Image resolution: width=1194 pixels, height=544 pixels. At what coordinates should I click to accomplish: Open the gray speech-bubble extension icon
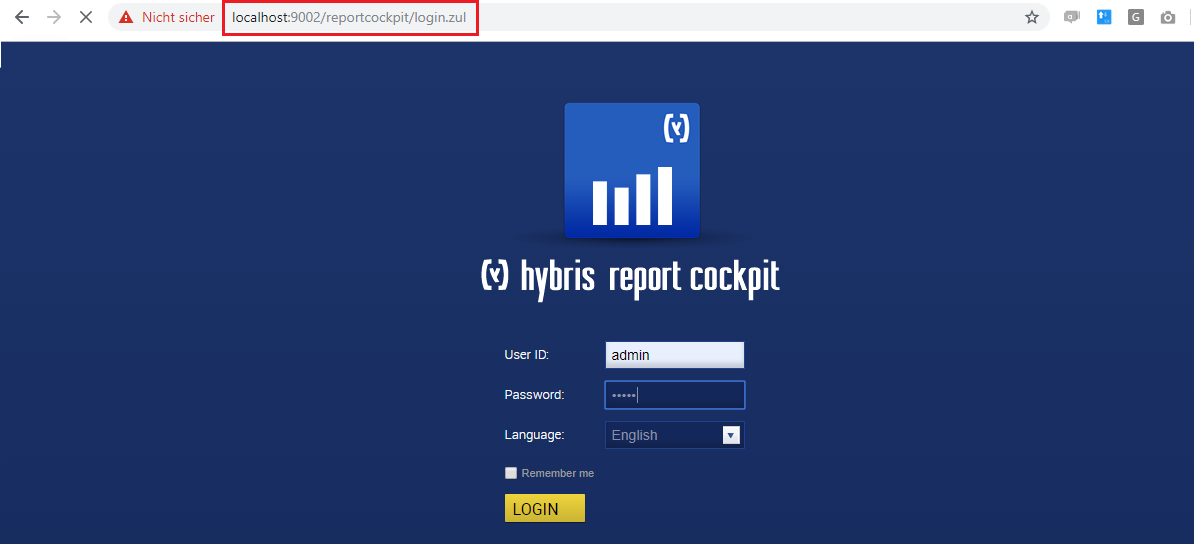click(1072, 17)
